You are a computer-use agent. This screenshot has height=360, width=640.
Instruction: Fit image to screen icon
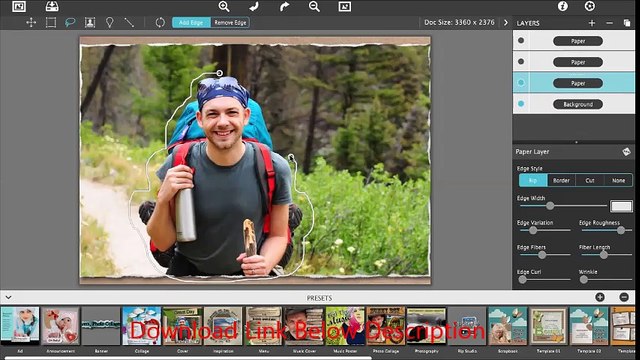point(344,6)
